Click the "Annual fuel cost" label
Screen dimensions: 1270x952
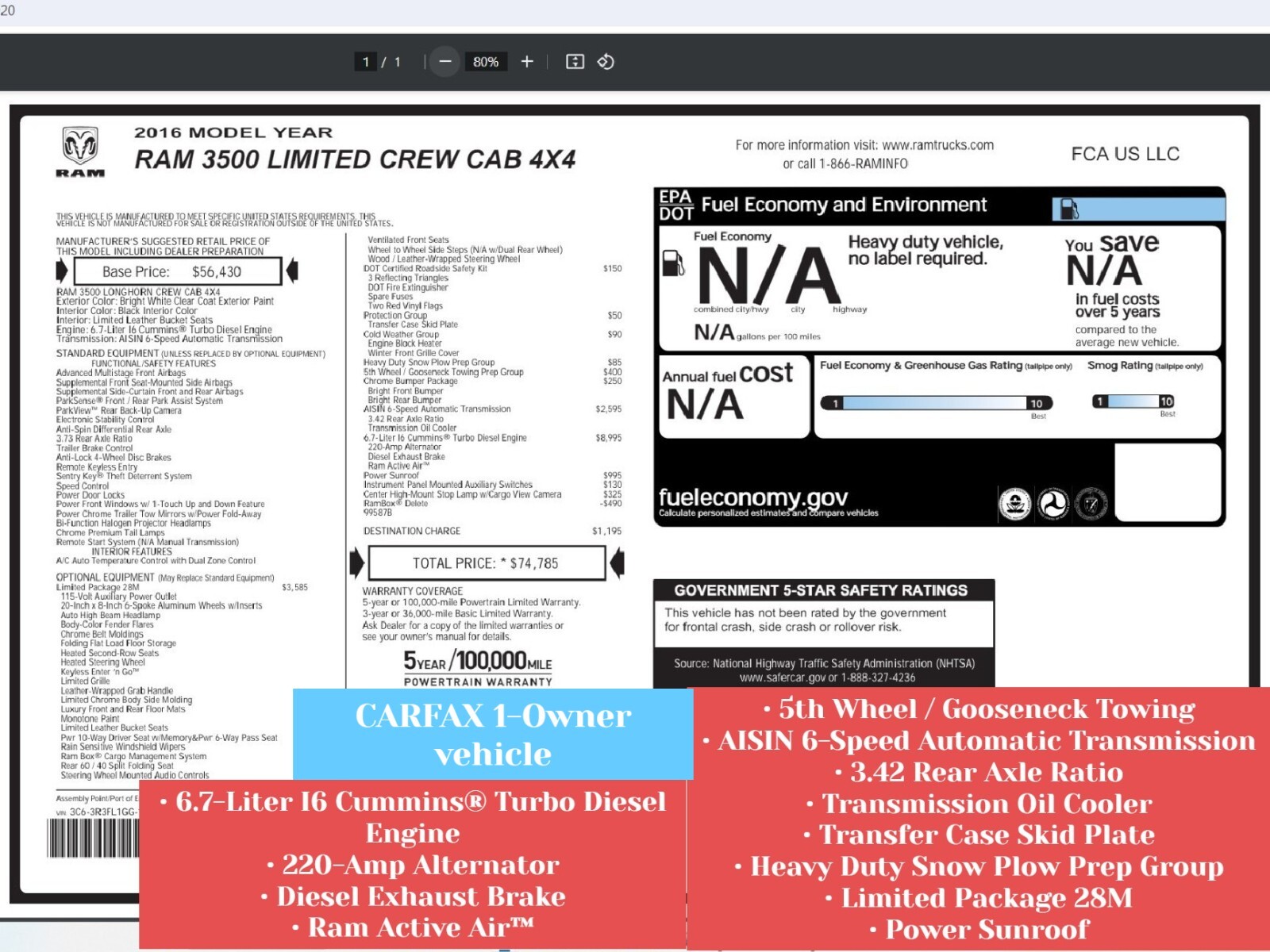click(x=728, y=374)
